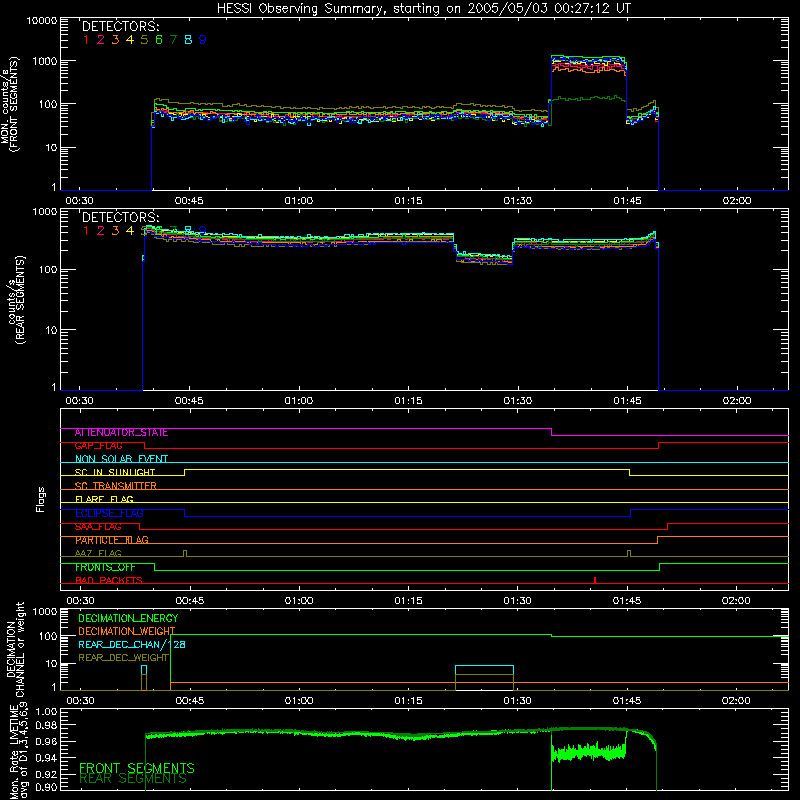Click the red BAD_PACKETS spike near 01:41
The image size is (800, 800).
(x=595, y=580)
